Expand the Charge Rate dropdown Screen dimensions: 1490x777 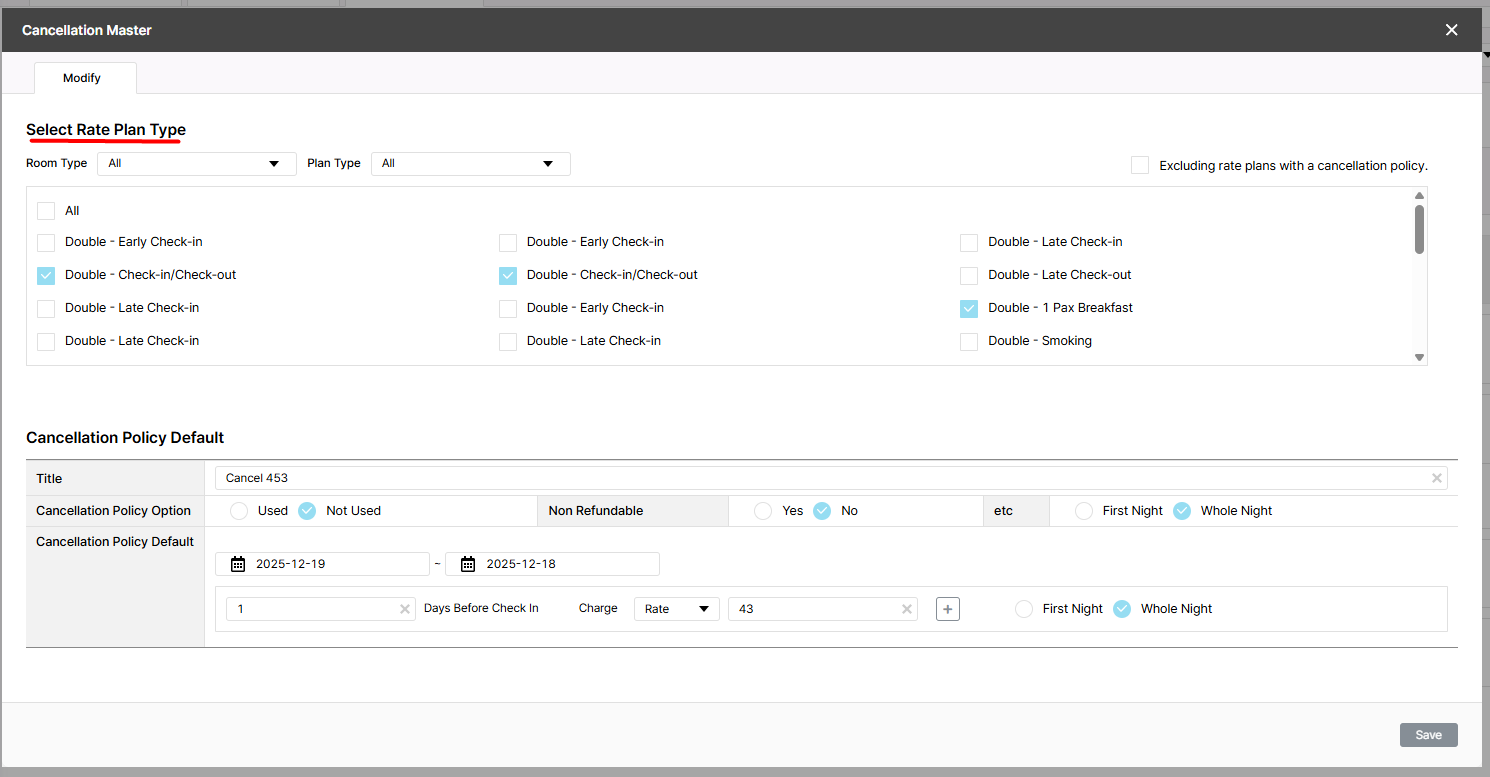(676, 609)
